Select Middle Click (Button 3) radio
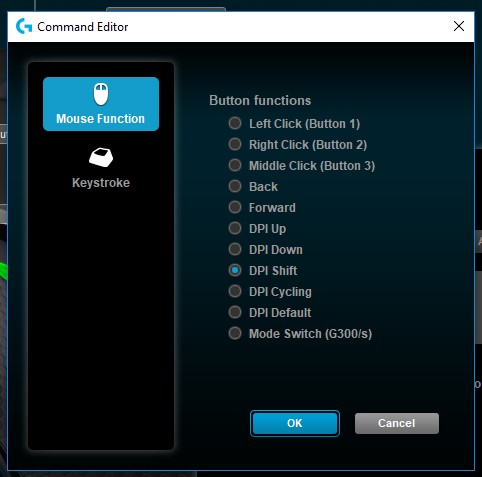This screenshot has width=482, height=477. point(235,165)
